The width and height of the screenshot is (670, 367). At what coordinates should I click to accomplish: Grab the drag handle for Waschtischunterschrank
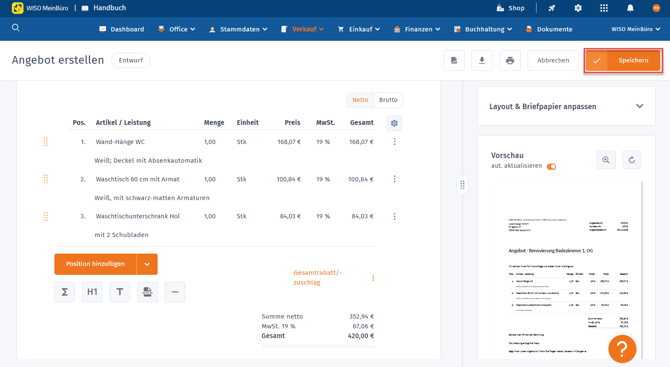[x=46, y=216]
